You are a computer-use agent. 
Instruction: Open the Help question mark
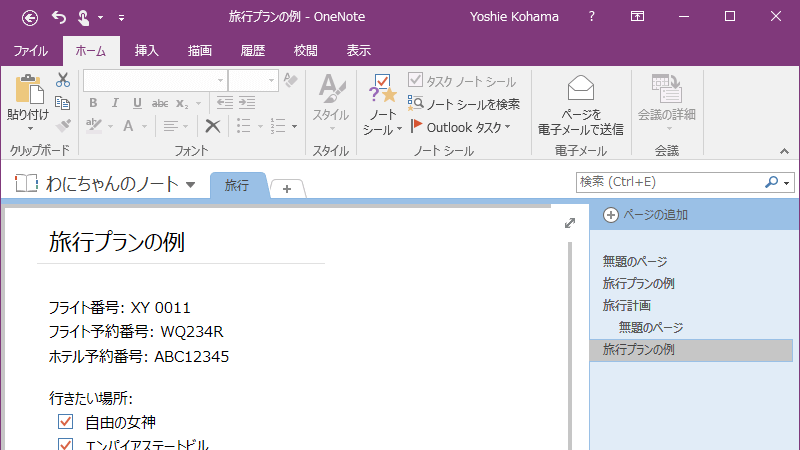(x=591, y=16)
